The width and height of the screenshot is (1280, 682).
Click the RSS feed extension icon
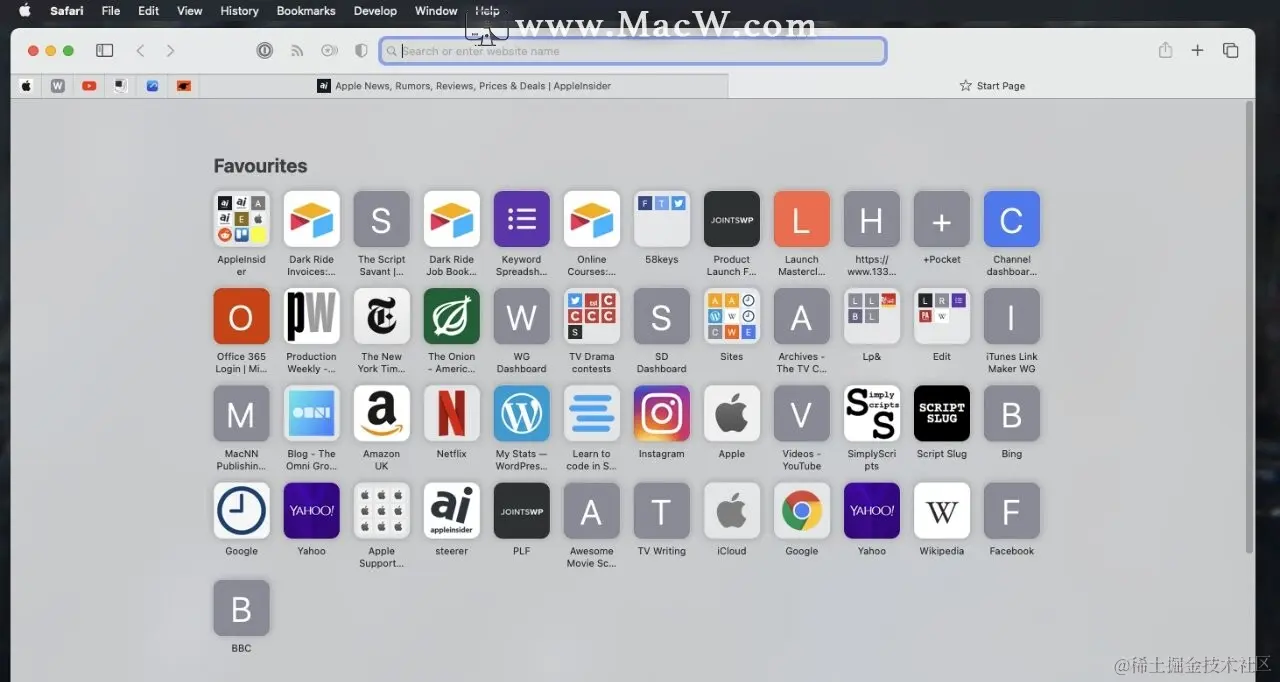click(297, 50)
